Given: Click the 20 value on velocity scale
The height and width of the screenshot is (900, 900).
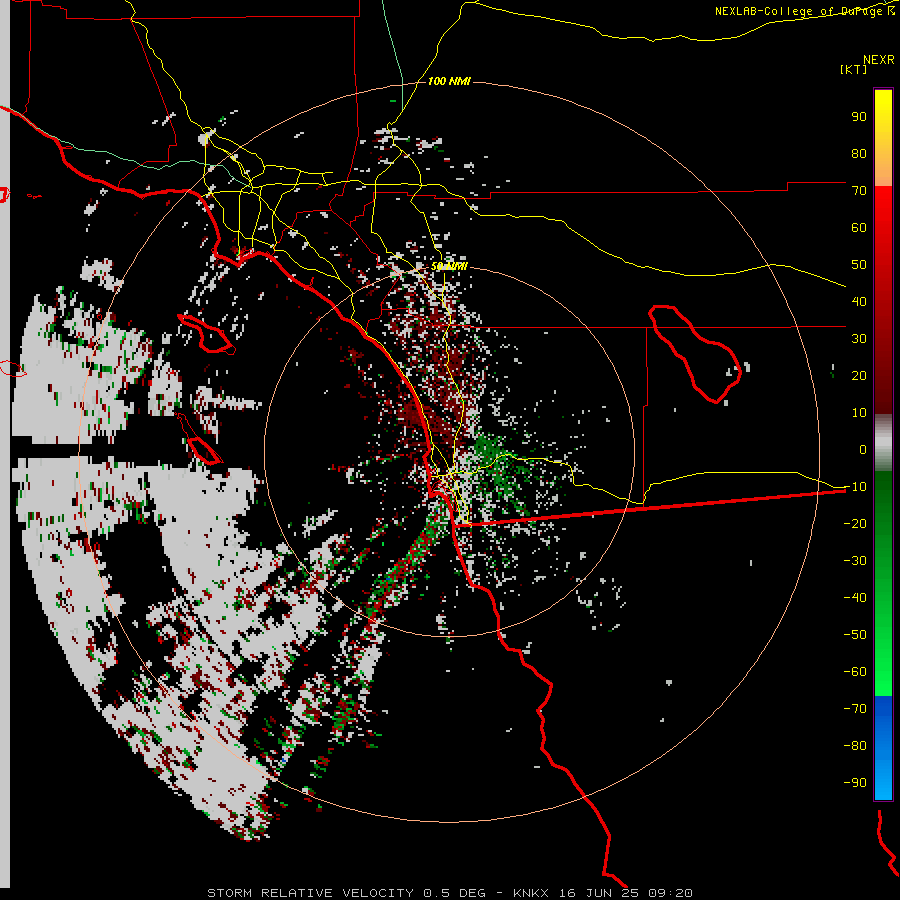Looking at the screenshot, I should pyautogui.click(x=859, y=376).
